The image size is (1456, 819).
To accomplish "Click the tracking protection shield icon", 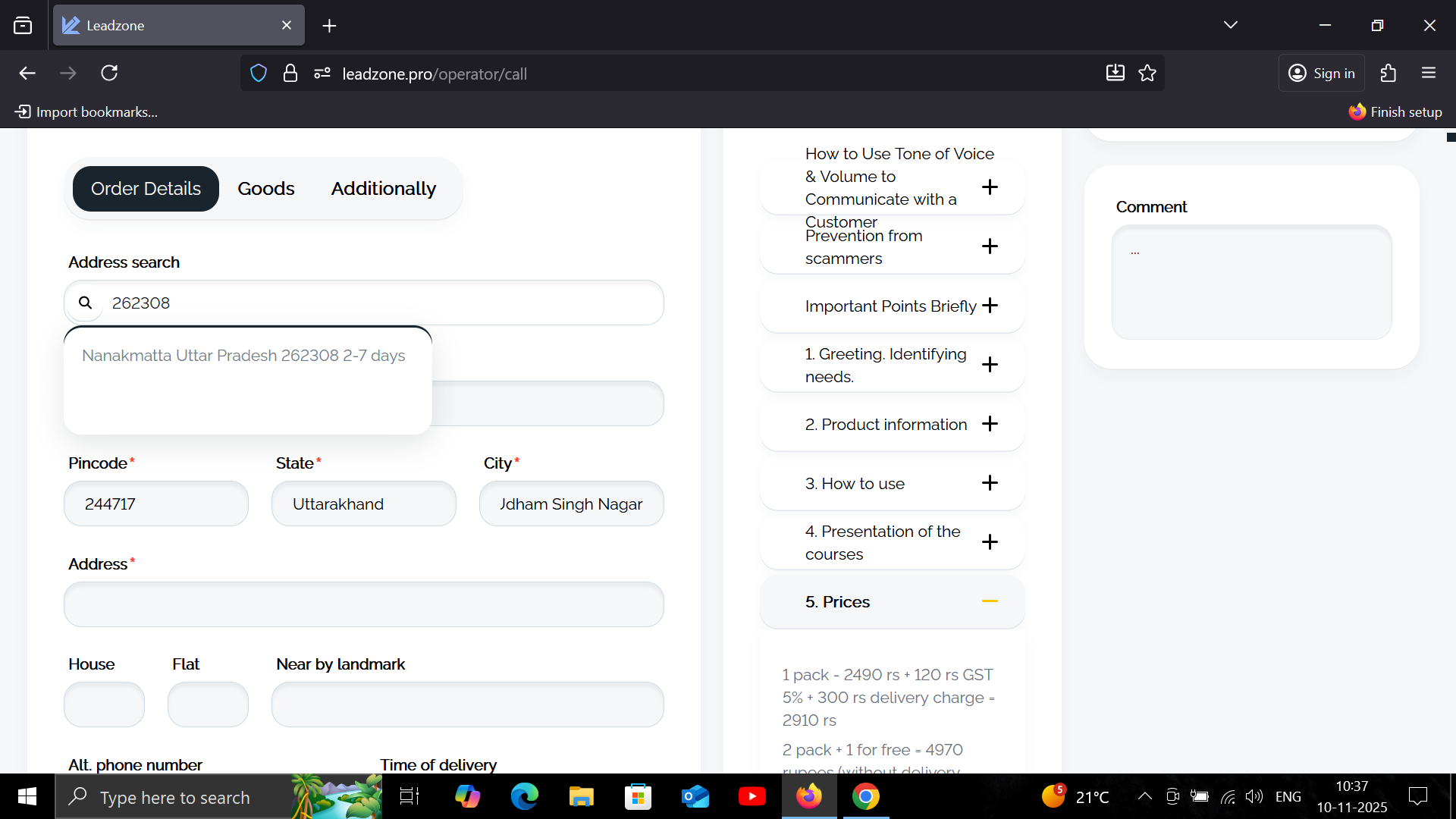I will click(x=259, y=73).
